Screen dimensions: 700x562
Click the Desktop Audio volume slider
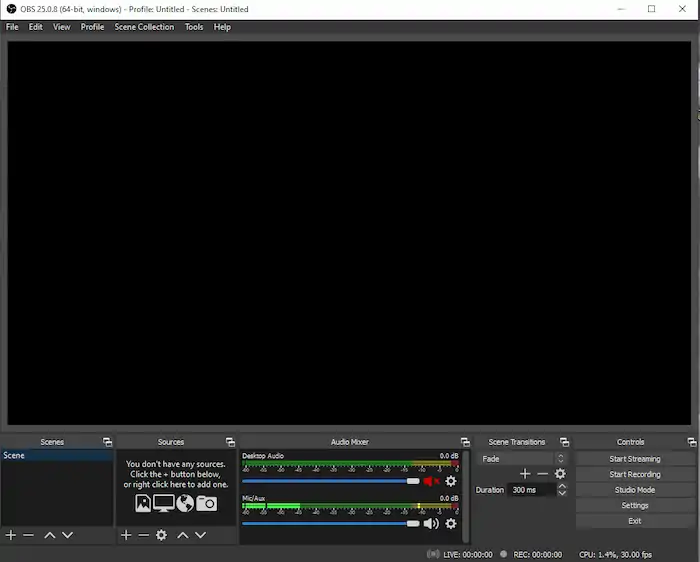click(331, 481)
